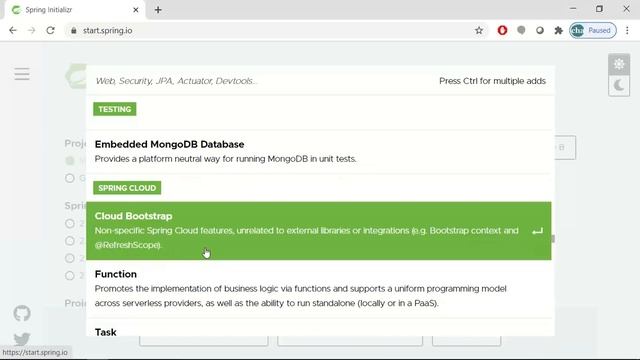Image resolution: width=640 pixels, height=360 pixels.
Task: Open the Twitter link icon
Action: [x=22, y=338]
